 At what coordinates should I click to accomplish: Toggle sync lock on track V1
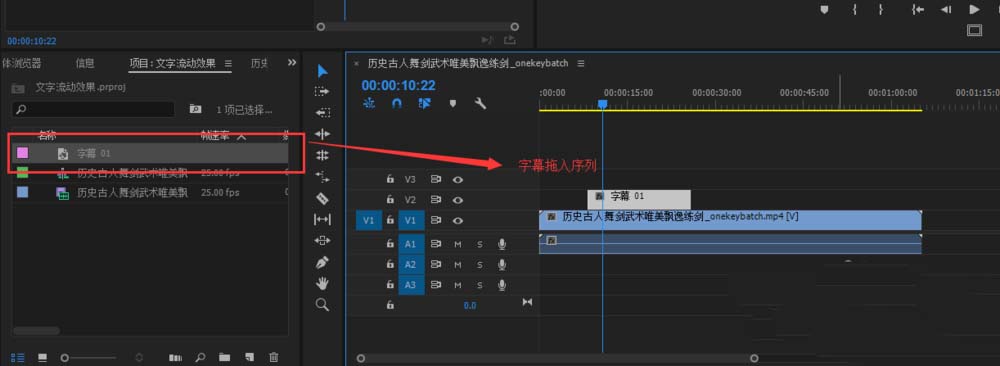[436, 221]
